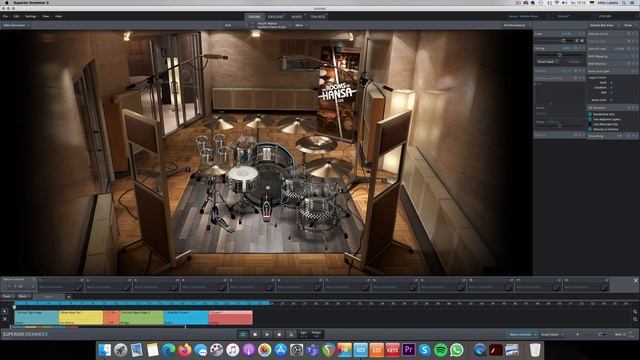Close the Macro Controls panel with X
Image resolution: width=640 pixels, height=360 pixels.
pyautogui.click(x=636, y=280)
